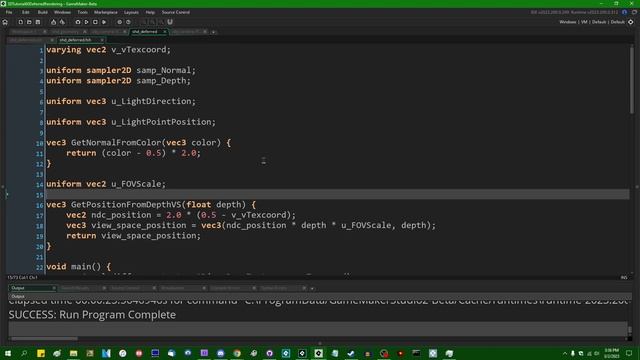640x360 pixels.
Task: Click 'u_LightPointPosition' on line 8
Action: pyautogui.click(x=161, y=122)
